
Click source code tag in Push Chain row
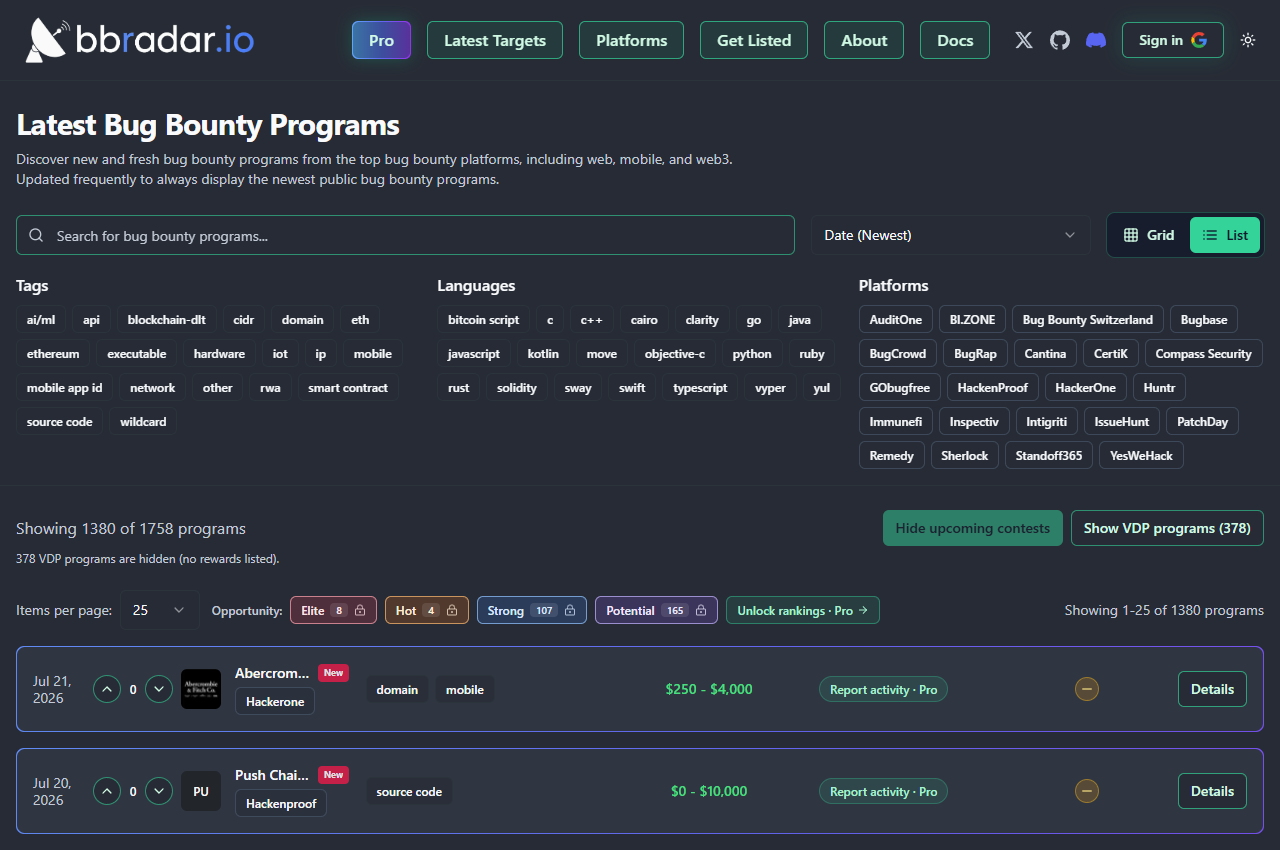click(x=409, y=791)
